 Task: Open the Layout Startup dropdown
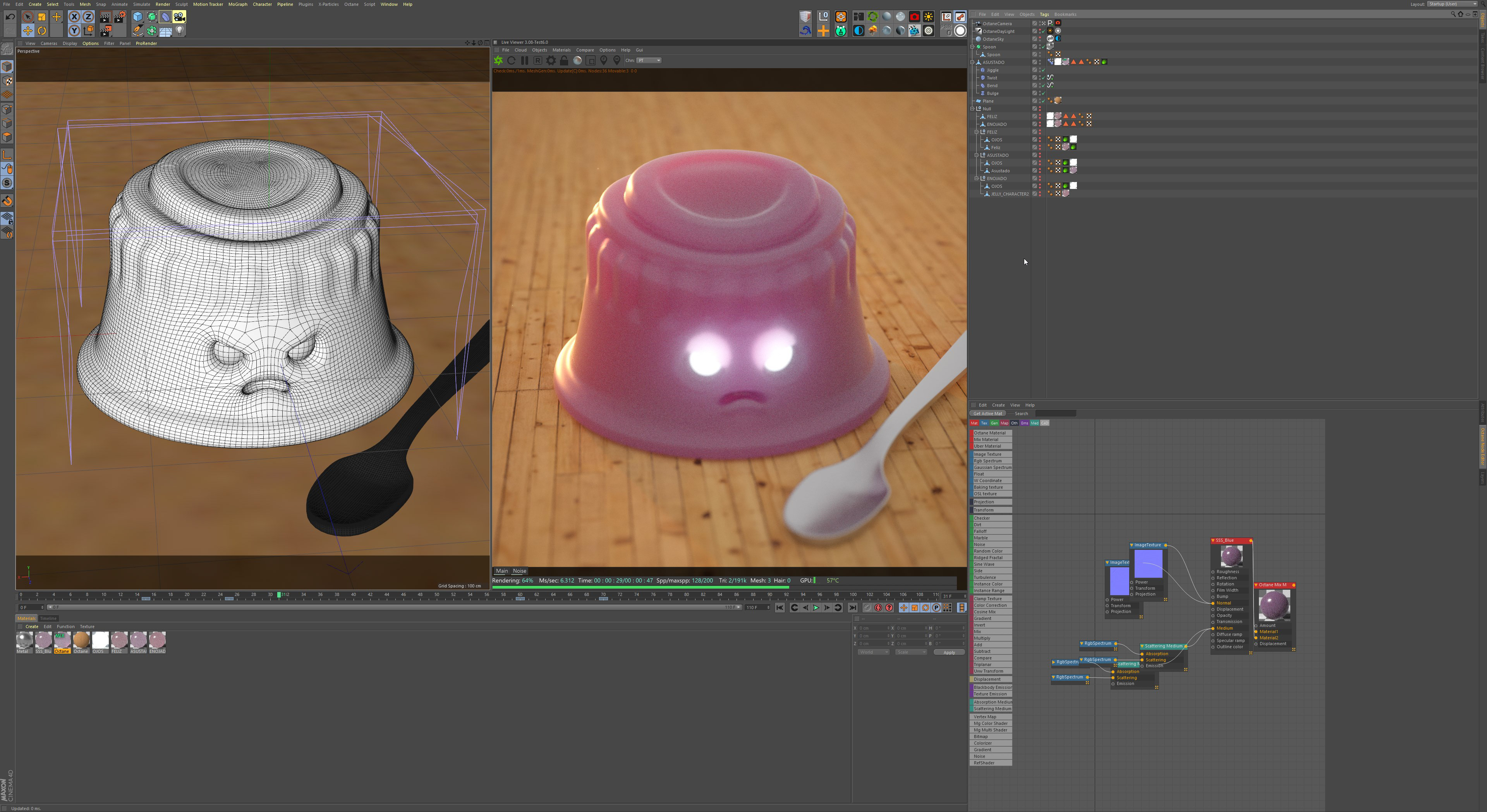[1453, 4]
